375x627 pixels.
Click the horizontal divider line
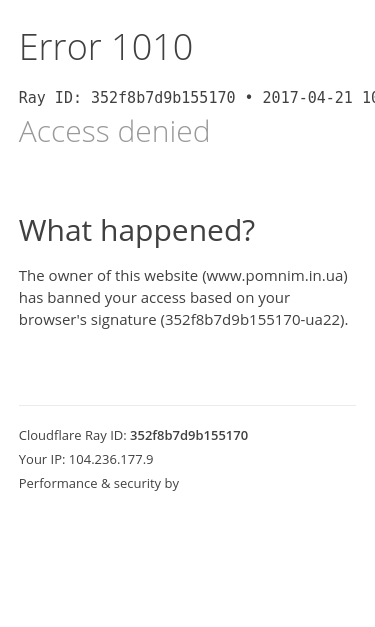(187, 405)
